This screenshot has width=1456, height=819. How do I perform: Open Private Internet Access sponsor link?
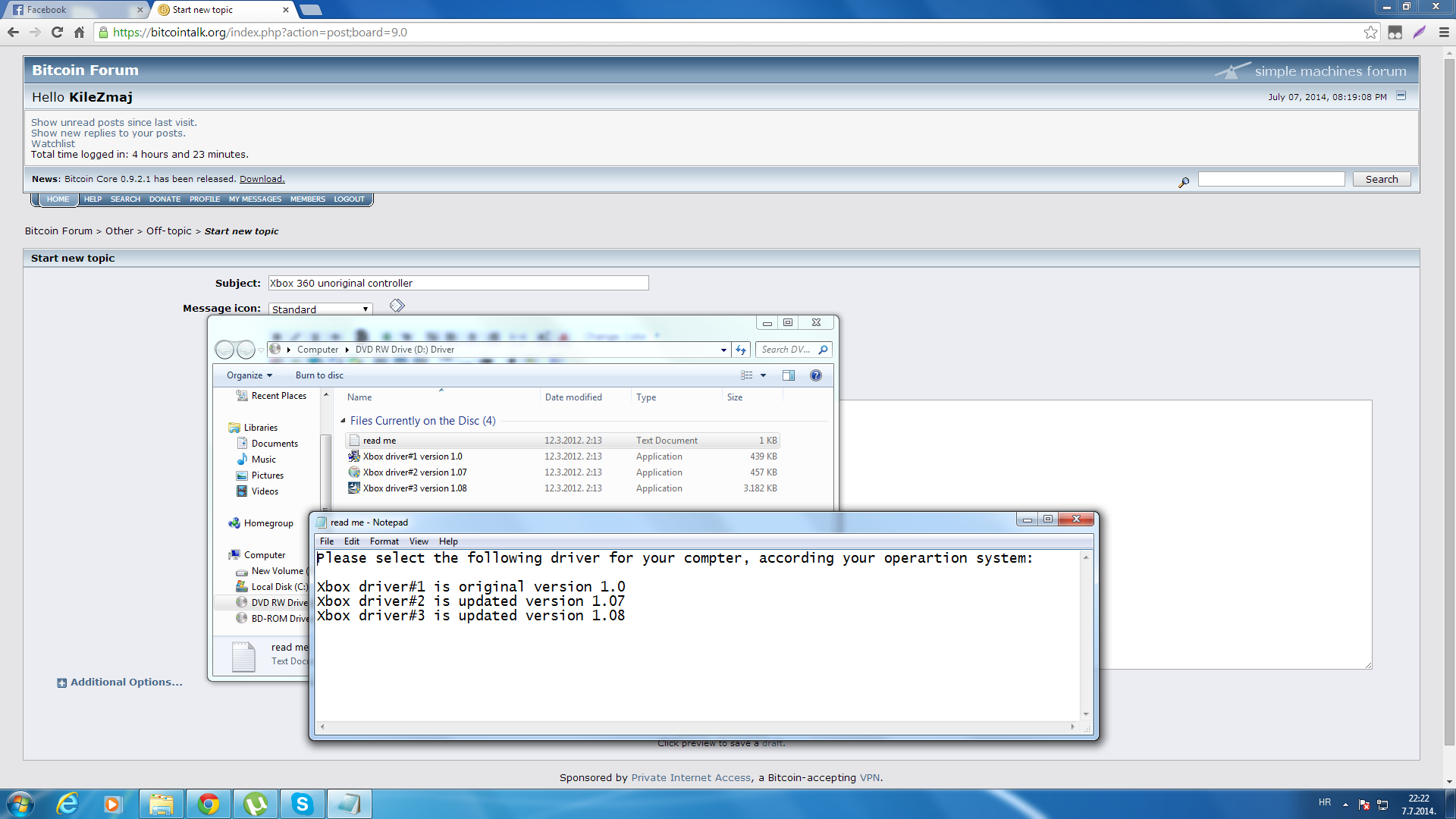(x=691, y=777)
